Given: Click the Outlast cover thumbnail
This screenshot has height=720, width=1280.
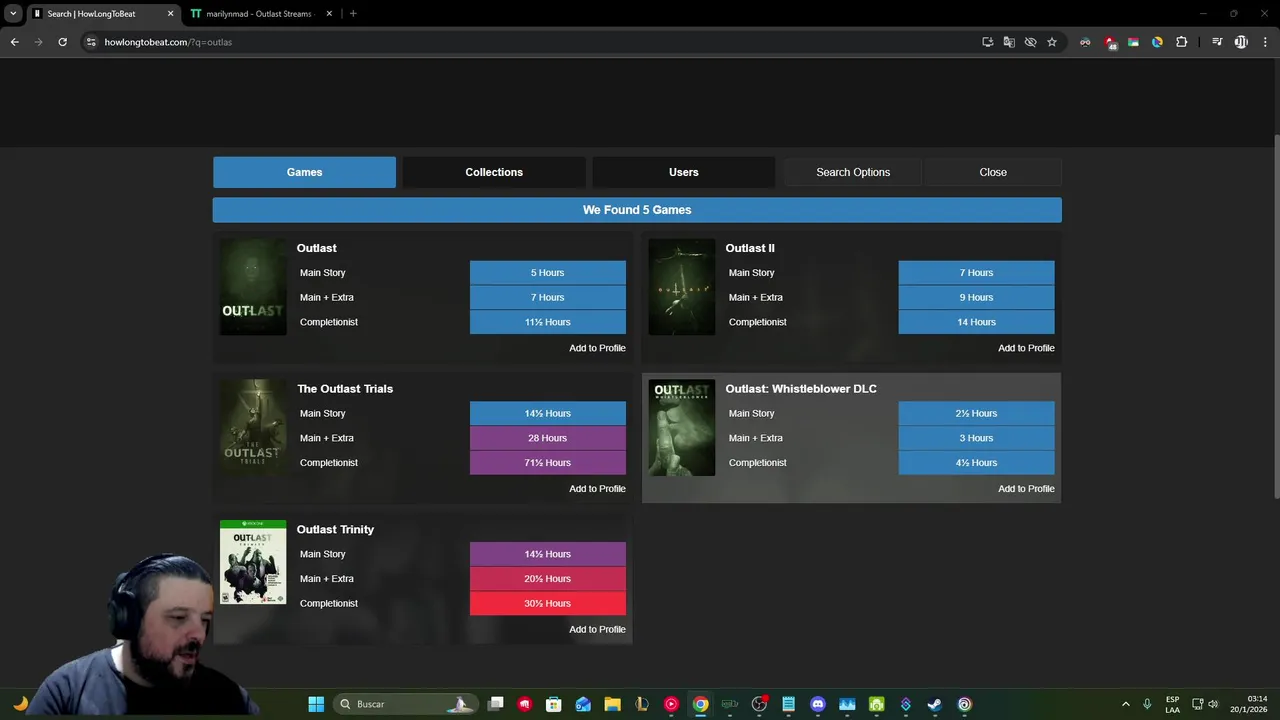Looking at the screenshot, I should point(253,287).
